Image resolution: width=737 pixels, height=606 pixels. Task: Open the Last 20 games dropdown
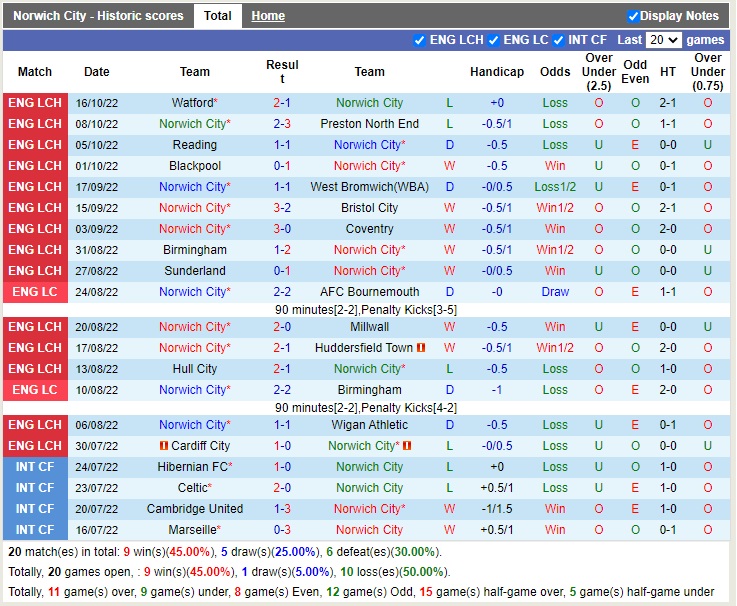pos(663,40)
